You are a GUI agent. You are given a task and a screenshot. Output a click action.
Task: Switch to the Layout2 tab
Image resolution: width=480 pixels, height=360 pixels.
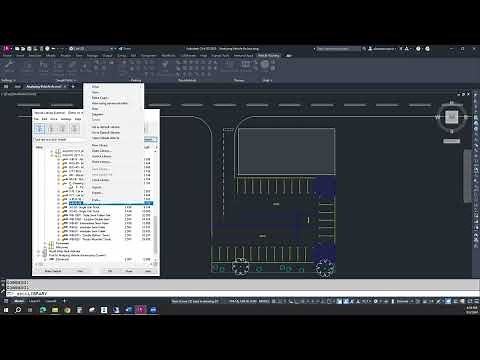(x=51, y=301)
